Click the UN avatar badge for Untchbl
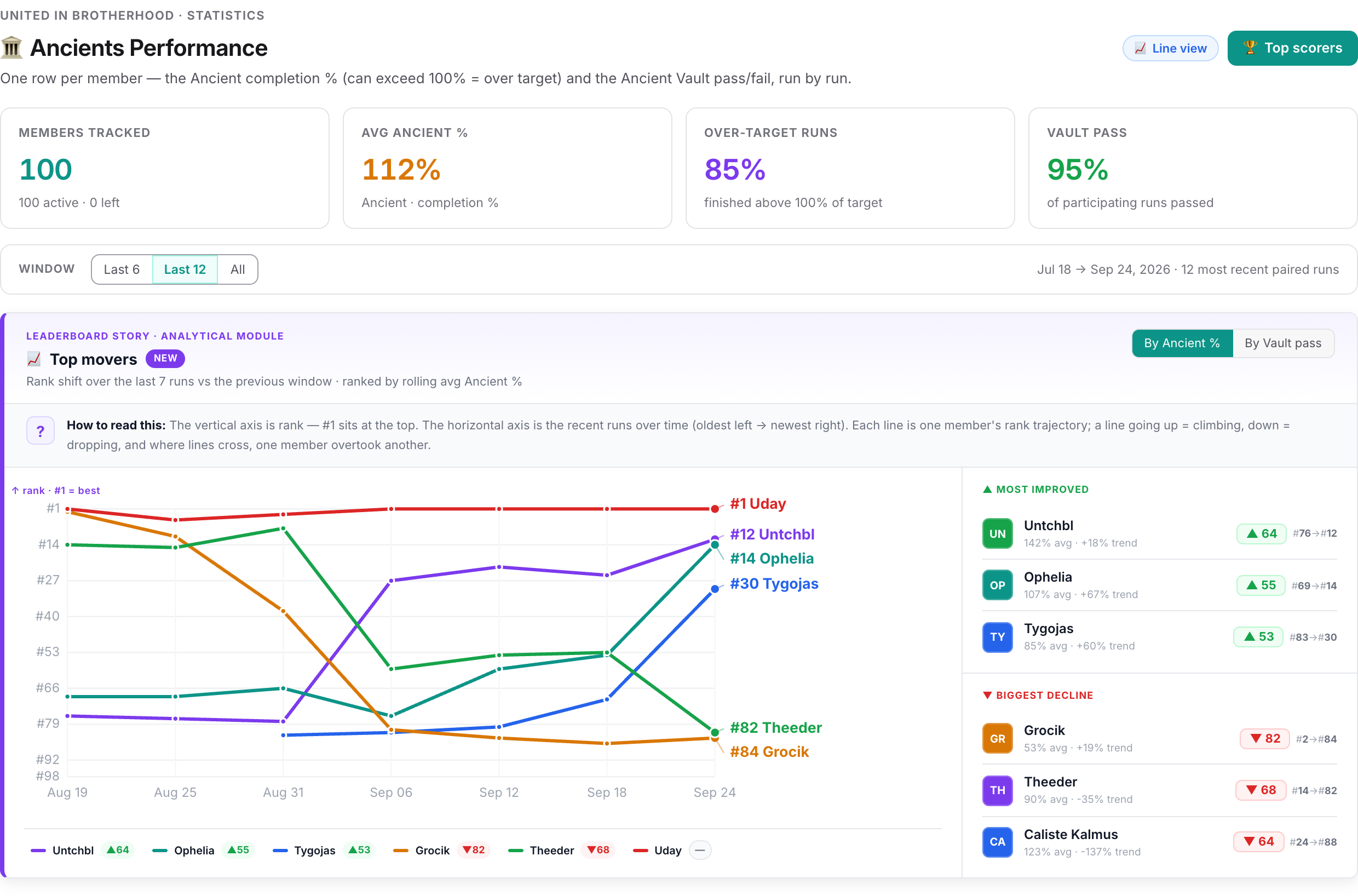 point(998,534)
